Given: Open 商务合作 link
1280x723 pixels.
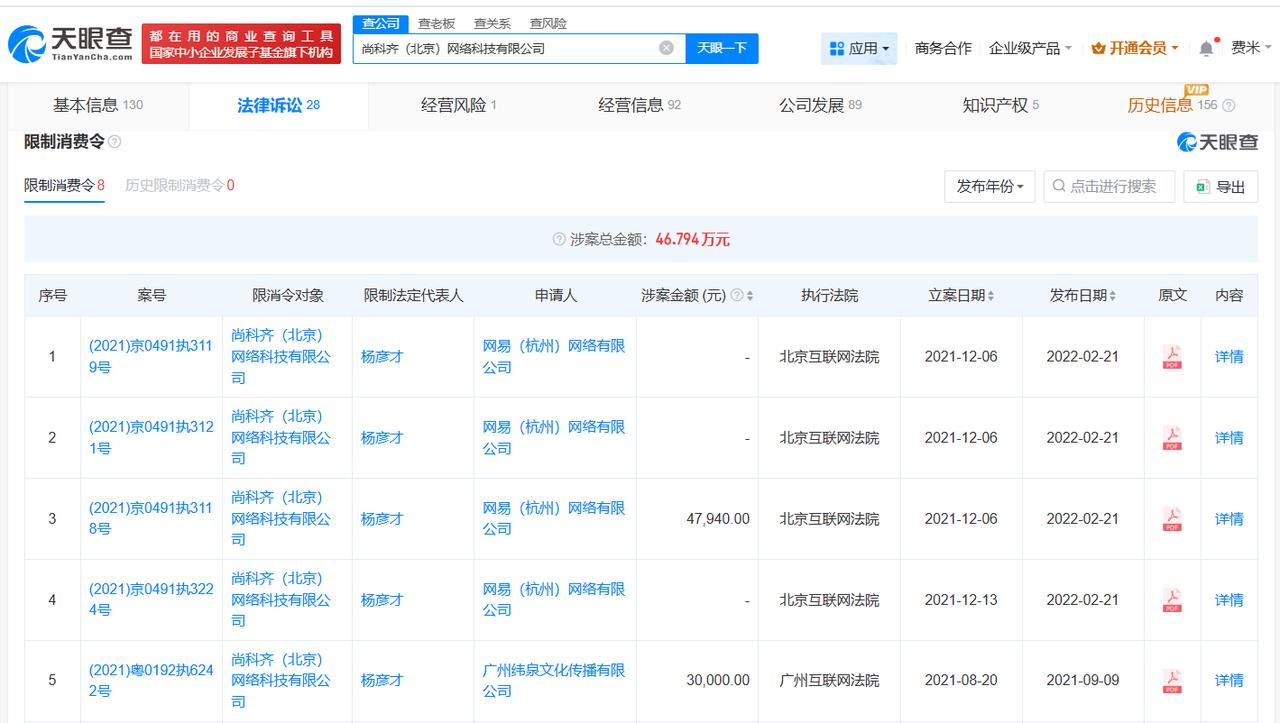Looking at the screenshot, I should [x=943, y=48].
